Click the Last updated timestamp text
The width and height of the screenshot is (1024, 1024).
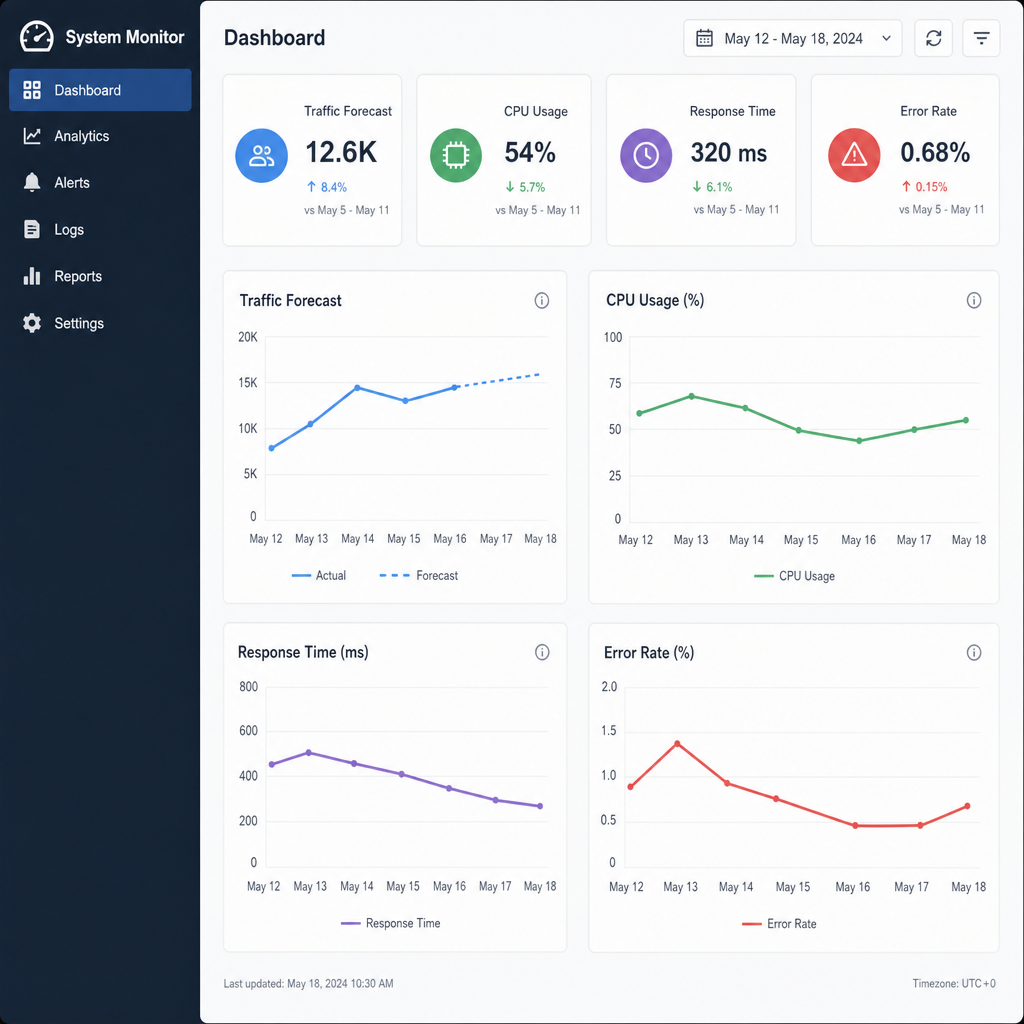coord(308,984)
